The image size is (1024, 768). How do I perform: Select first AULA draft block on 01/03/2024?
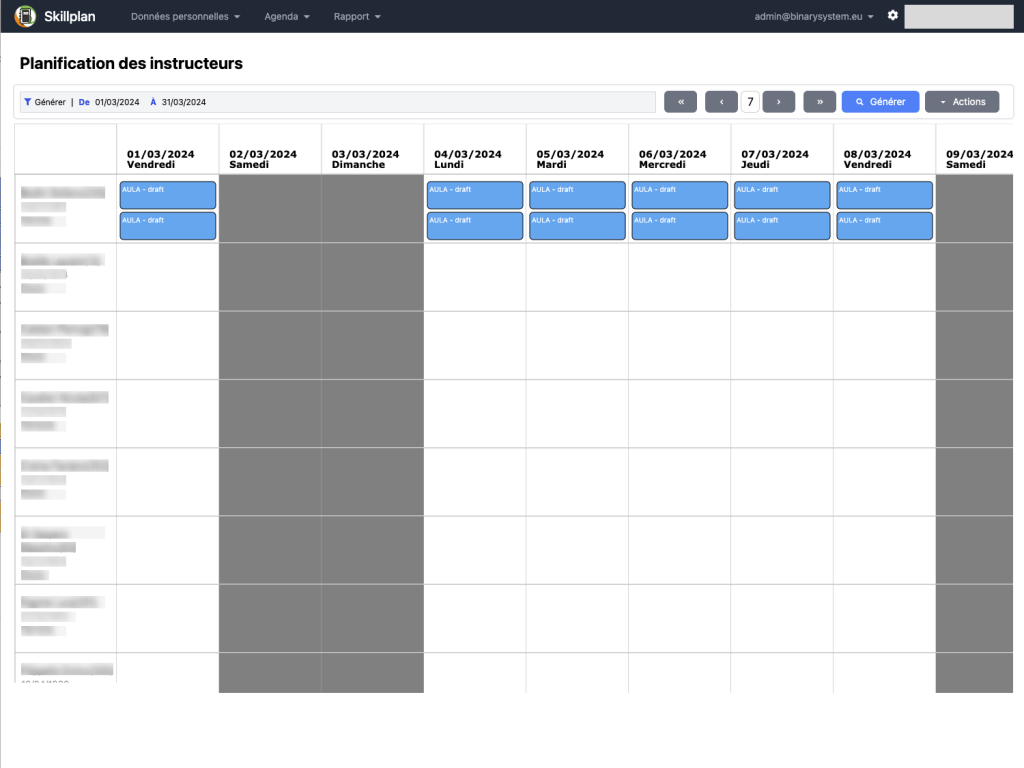pyautogui.click(x=167, y=195)
